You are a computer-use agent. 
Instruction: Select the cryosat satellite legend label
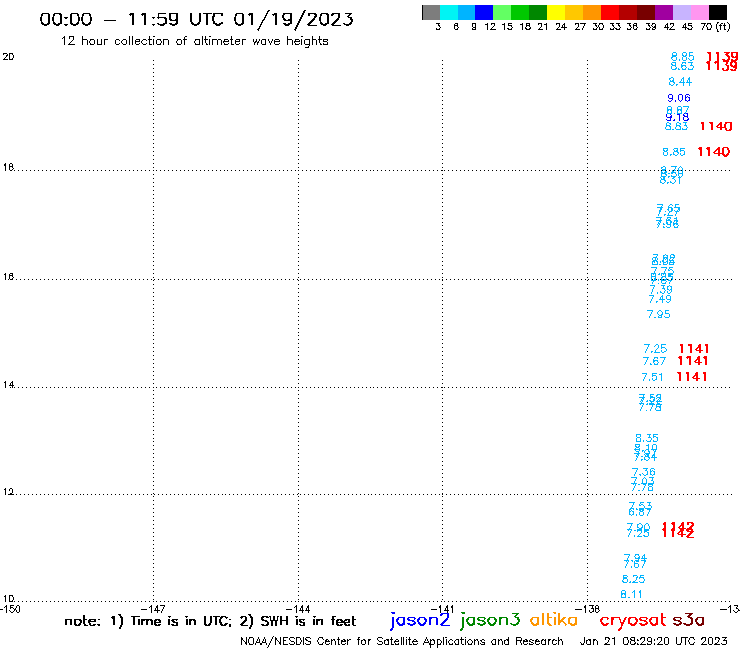[632, 620]
